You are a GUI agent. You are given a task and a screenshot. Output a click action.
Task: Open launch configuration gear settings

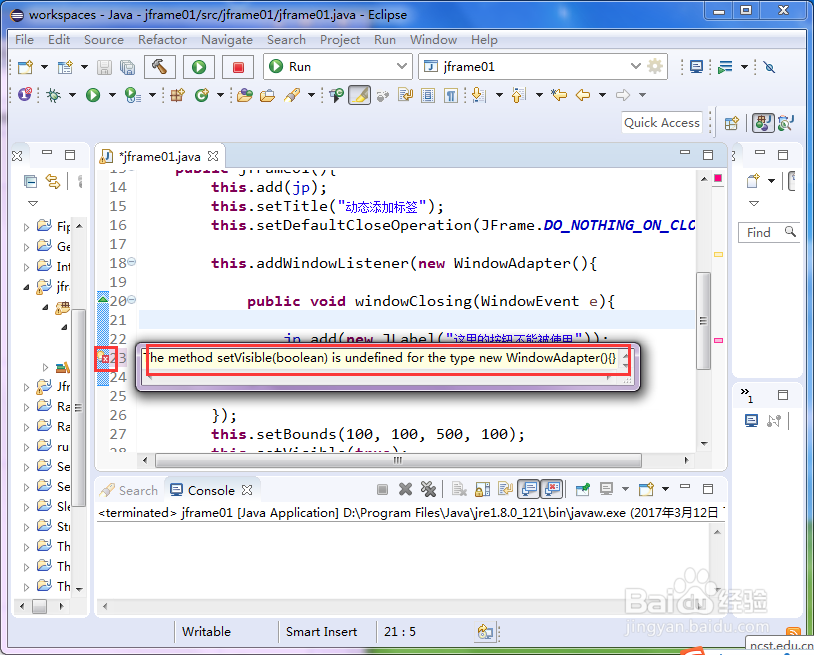tap(655, 66)
